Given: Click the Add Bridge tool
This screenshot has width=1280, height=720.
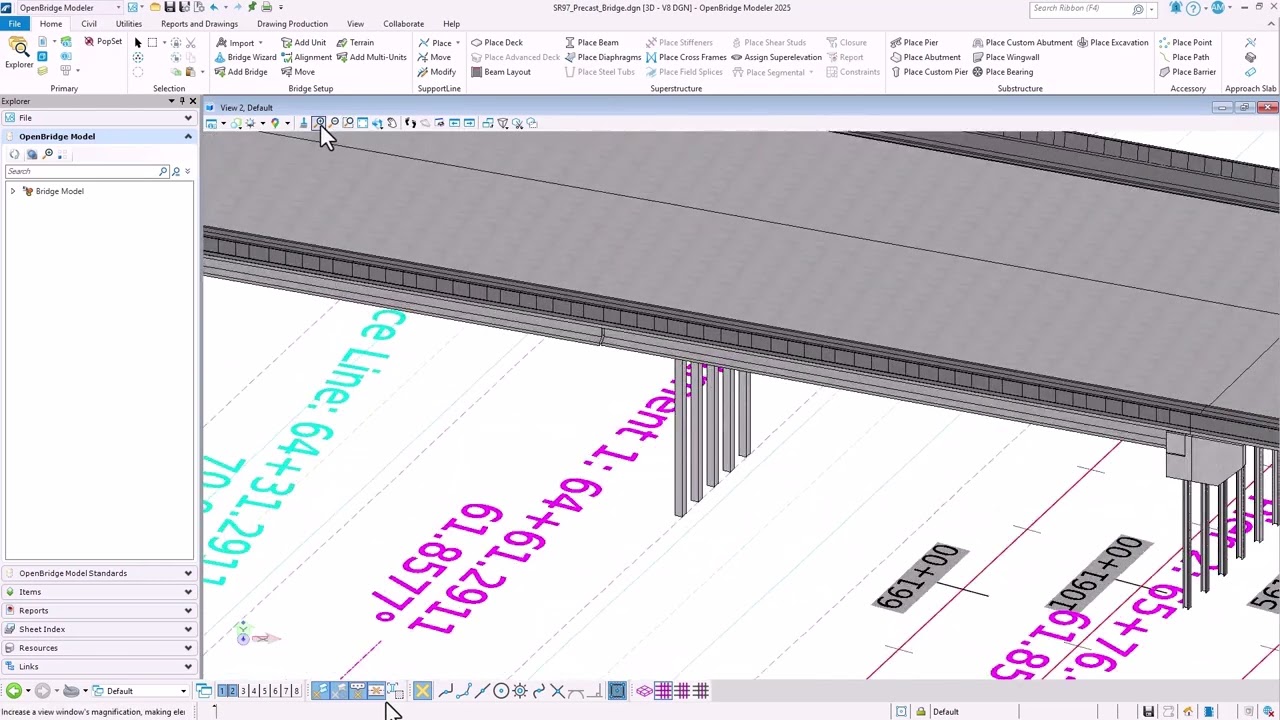Looking at the screenshot, I should [241, 72].
